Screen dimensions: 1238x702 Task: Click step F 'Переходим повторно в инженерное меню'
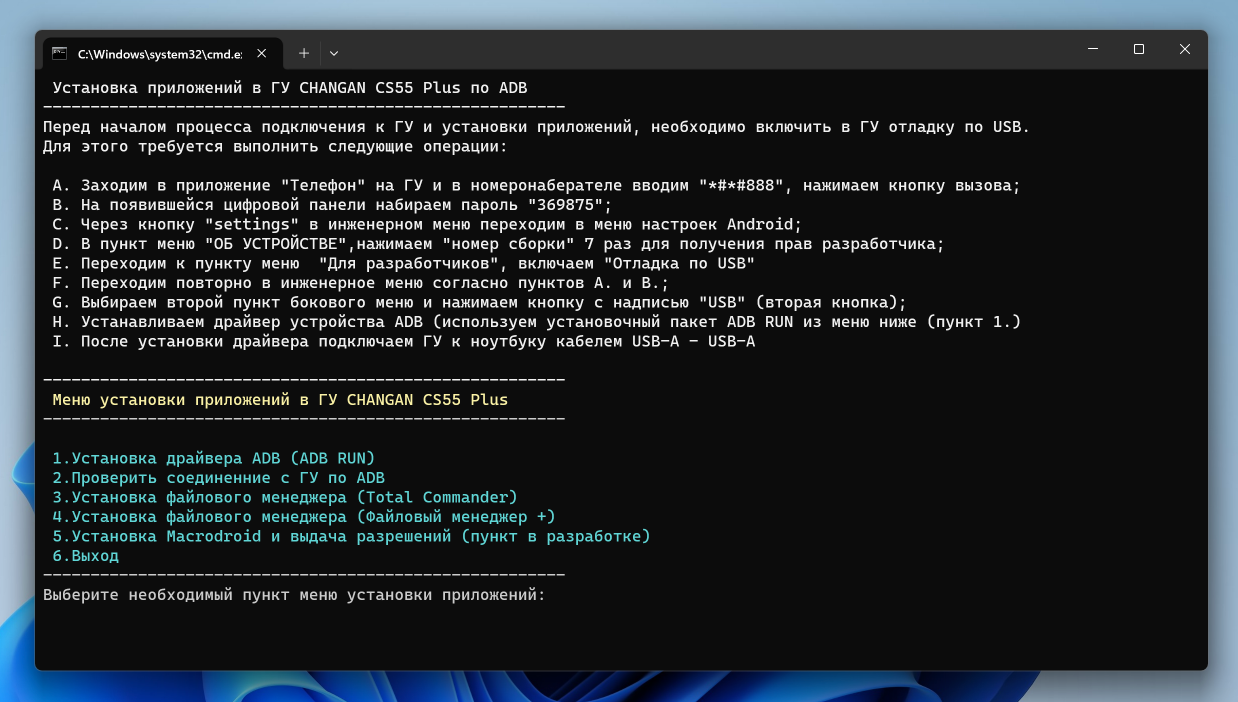click(x=361, y=283)
